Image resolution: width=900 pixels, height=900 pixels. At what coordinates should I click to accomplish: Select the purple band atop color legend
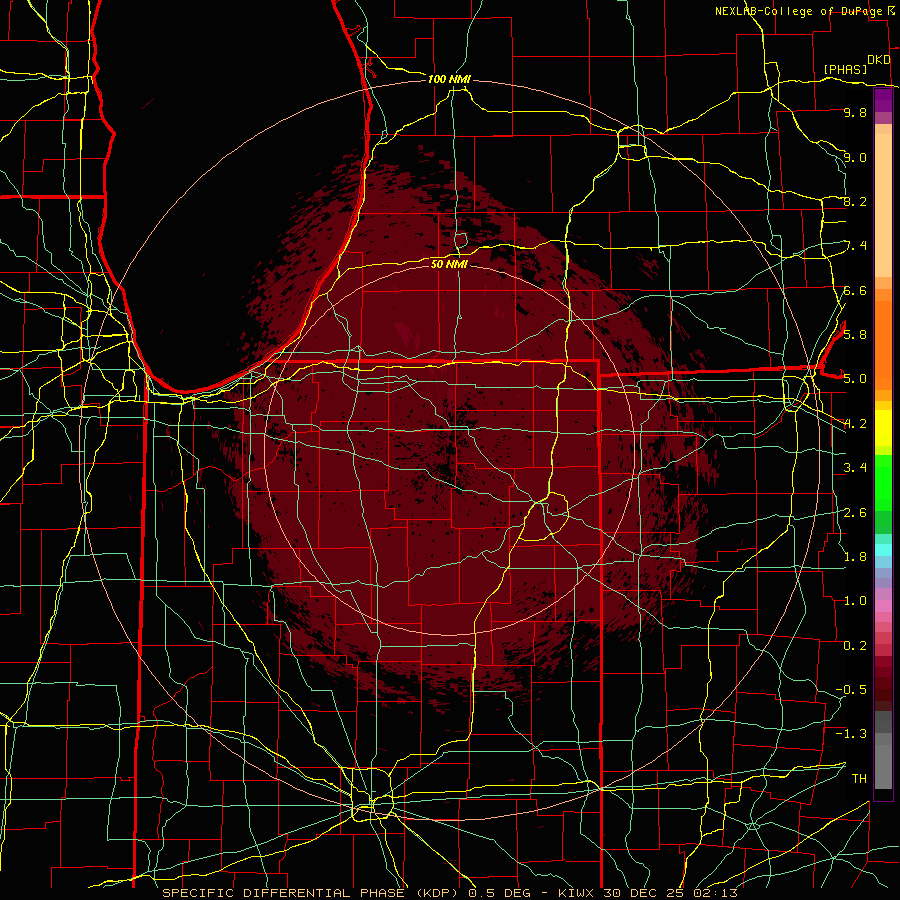[x=883, y=100]
